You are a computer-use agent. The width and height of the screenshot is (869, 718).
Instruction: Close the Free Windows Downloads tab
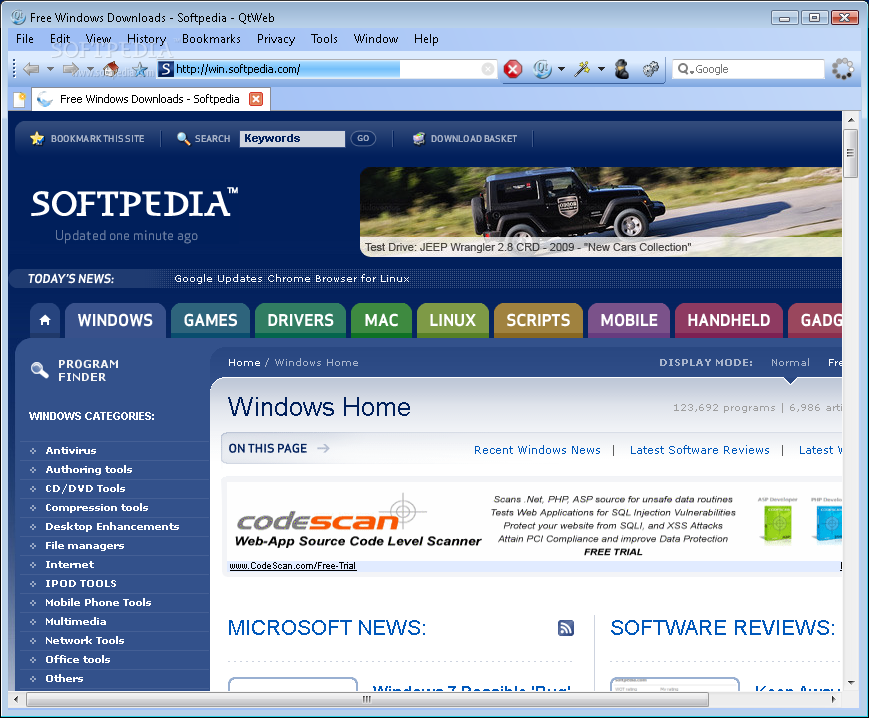click(x=255, y=99)
